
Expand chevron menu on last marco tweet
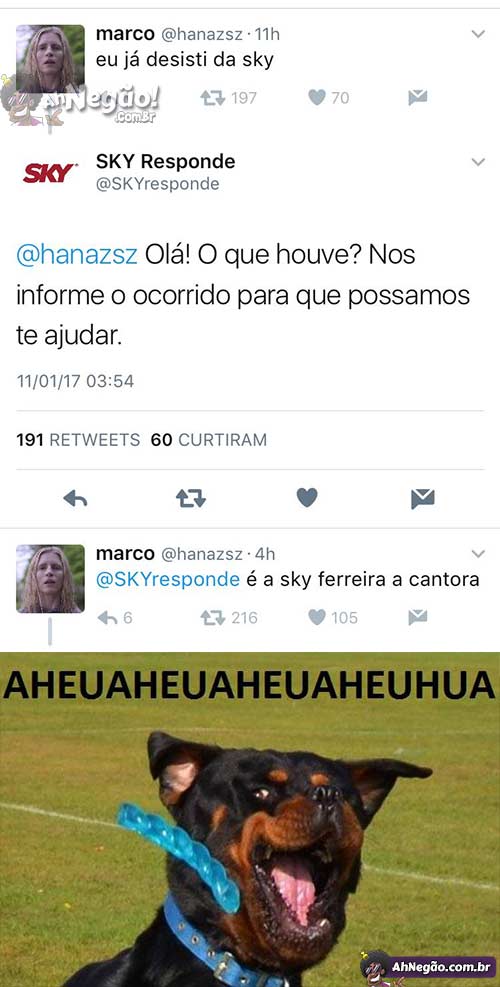pyautogui.click(x=479, y=554)
